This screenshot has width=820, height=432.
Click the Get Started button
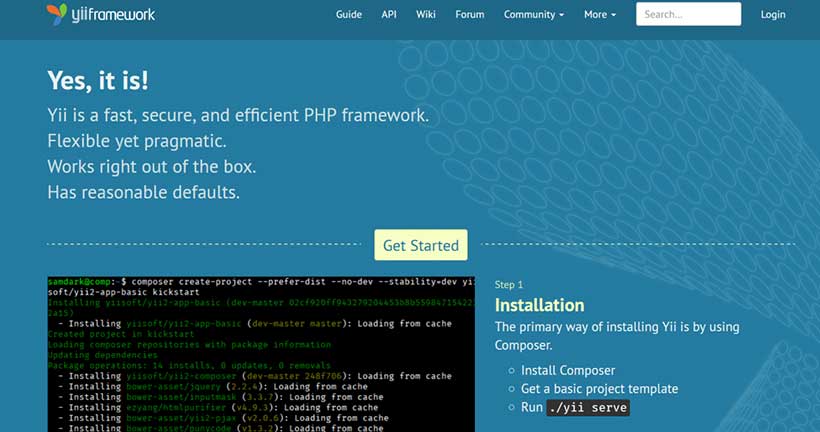[421, 245]
